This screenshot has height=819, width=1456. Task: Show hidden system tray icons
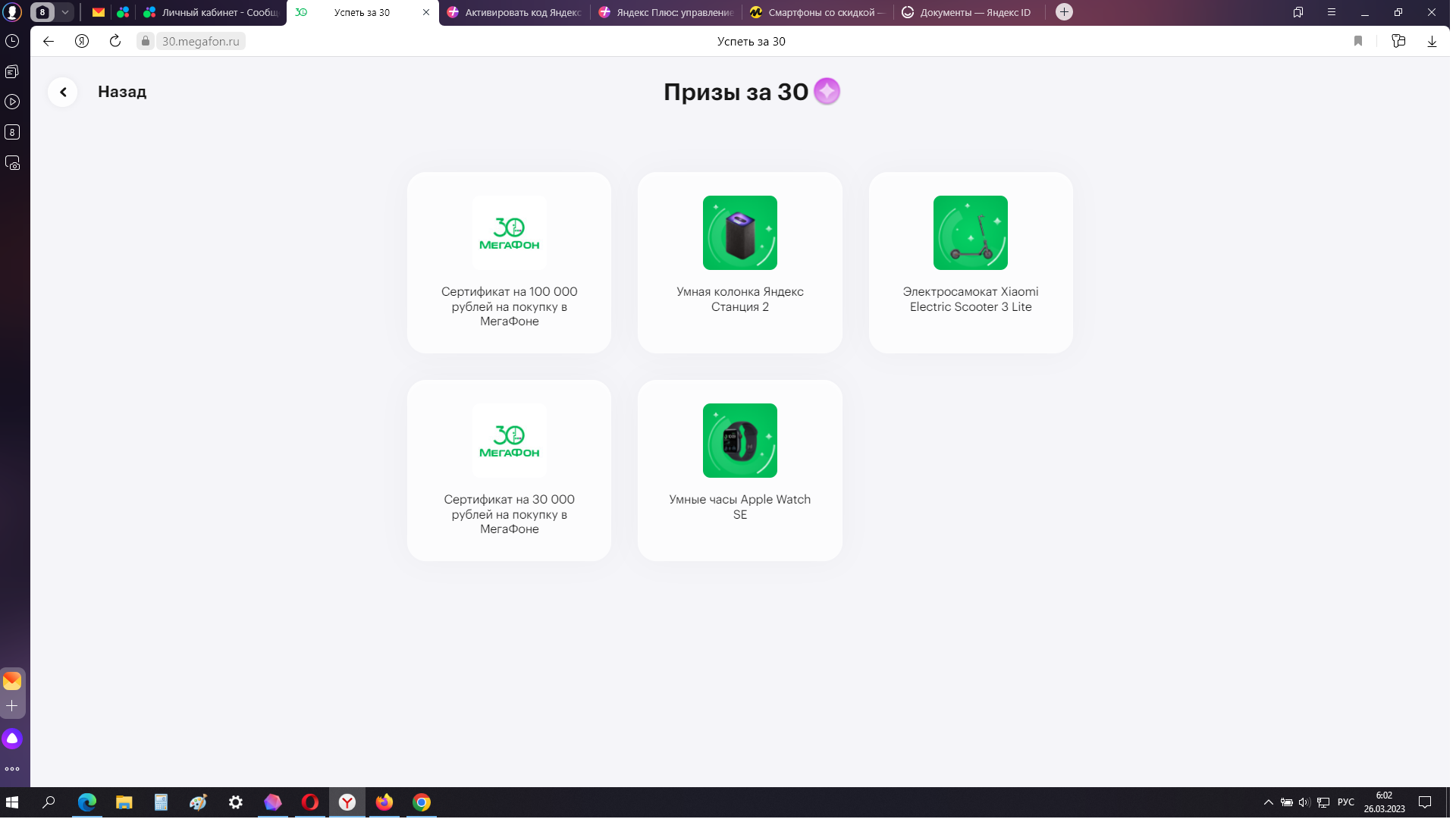coord(1269,802)
